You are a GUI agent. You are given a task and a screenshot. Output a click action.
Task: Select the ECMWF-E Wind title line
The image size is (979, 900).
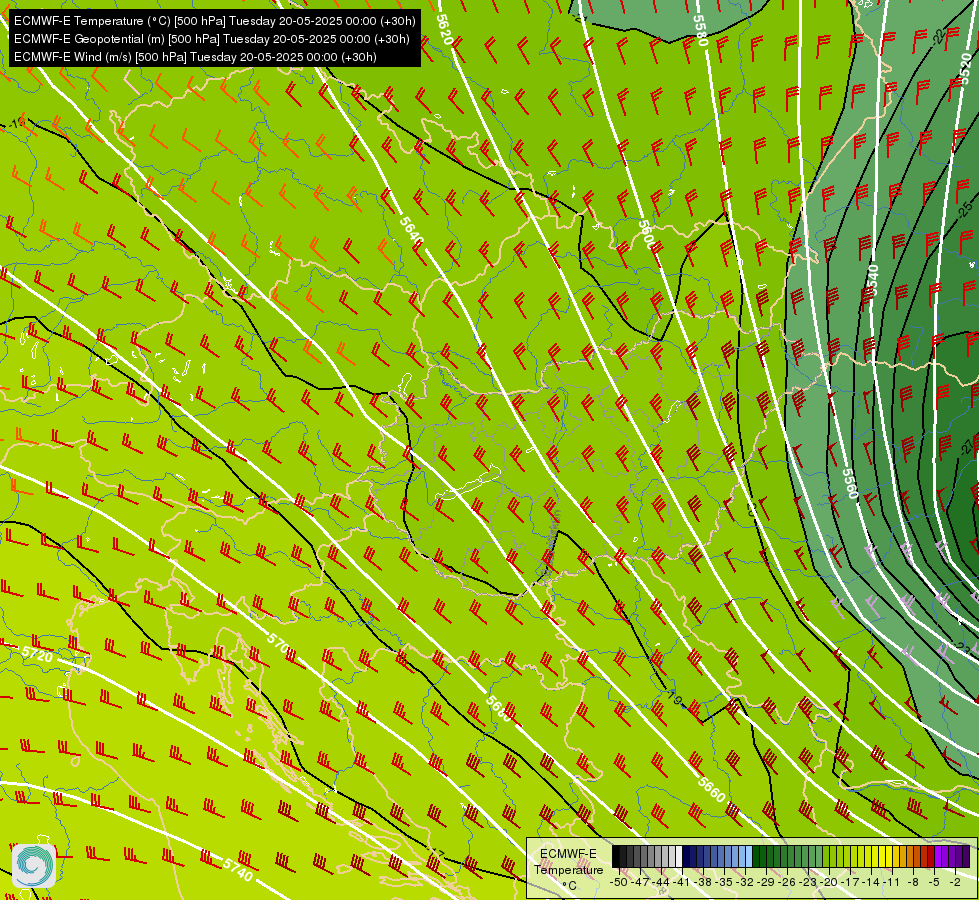195,57
